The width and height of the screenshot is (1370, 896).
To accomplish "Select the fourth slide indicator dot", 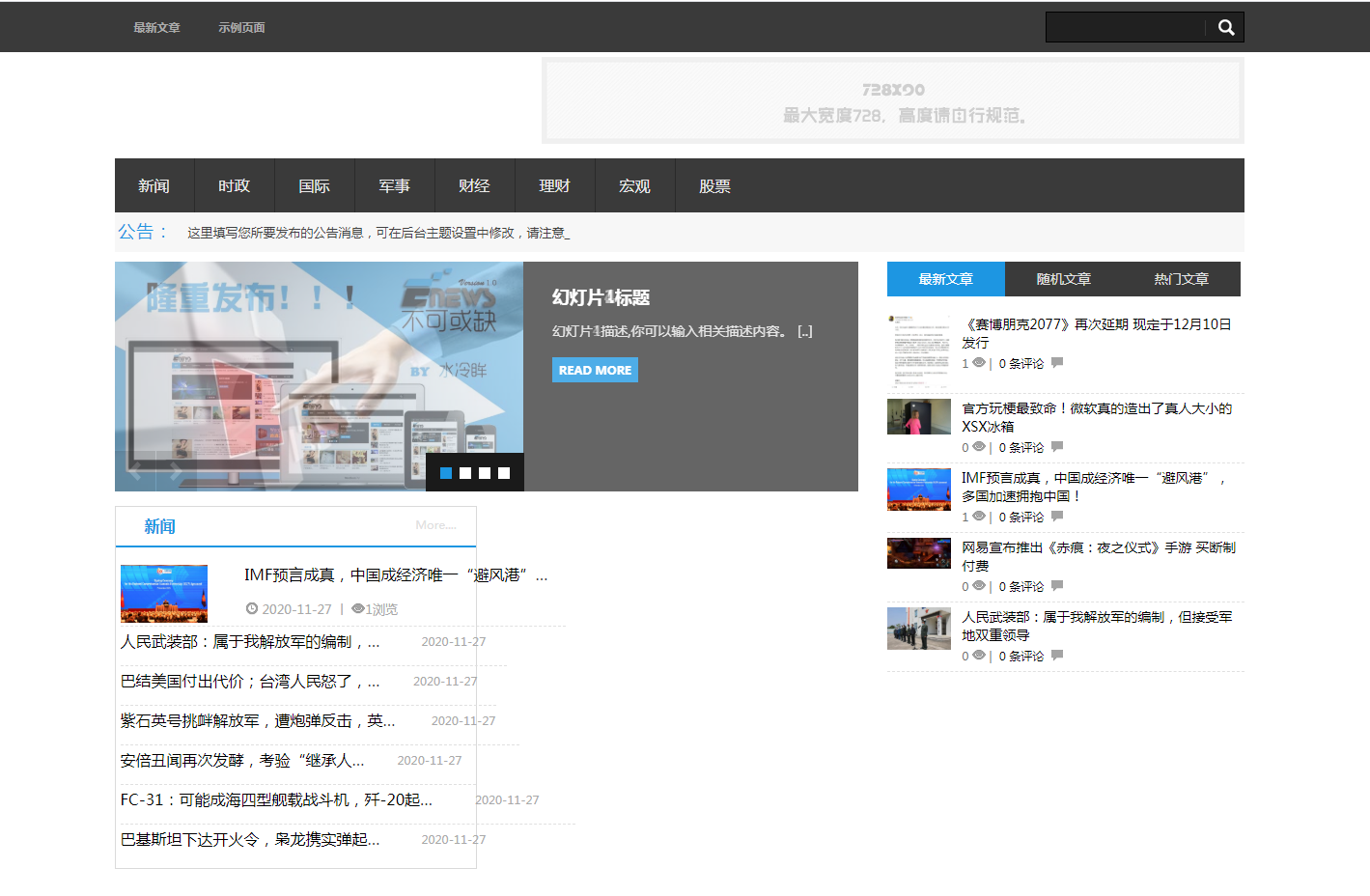I will click(504, 473).
